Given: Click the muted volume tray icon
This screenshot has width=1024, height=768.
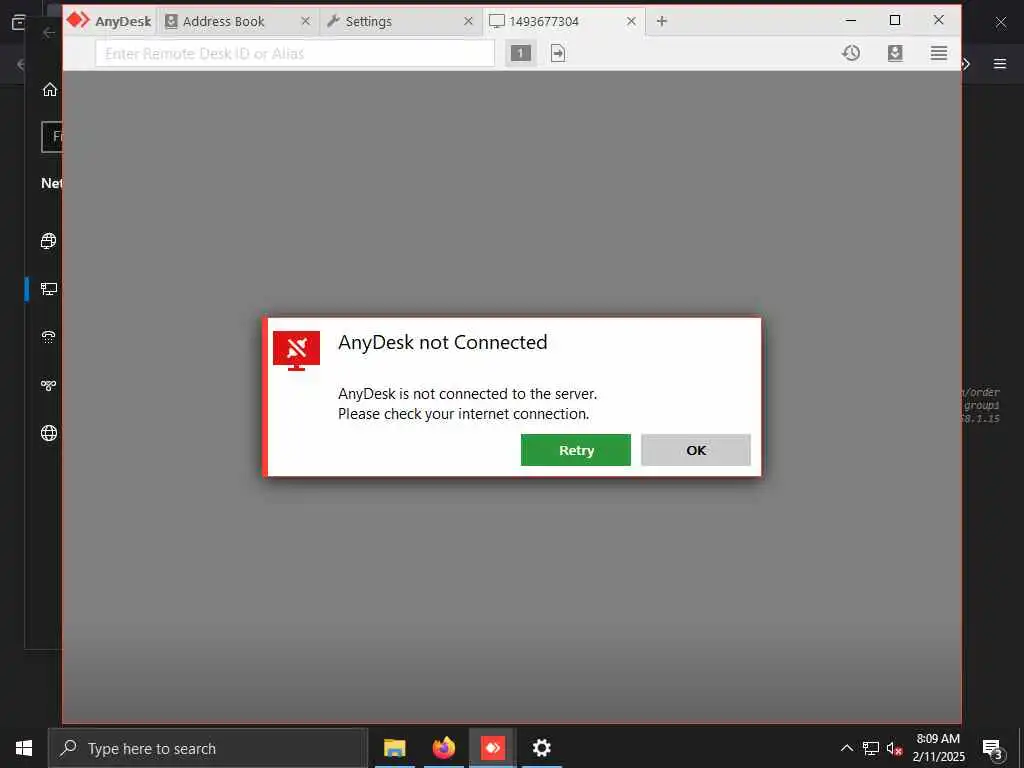Looking at the screenshot, I should 894,748.
